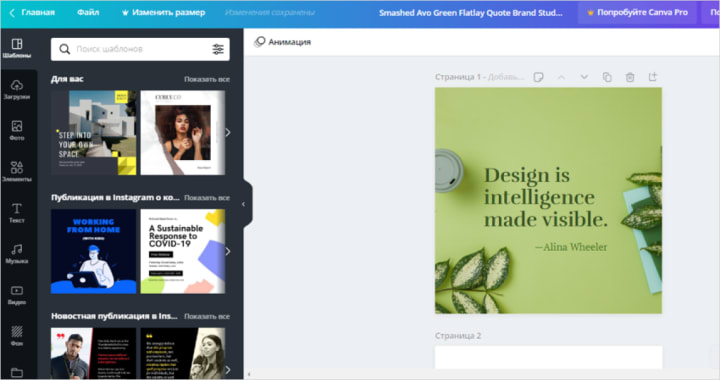Open the Шаблоны templates sidebar tab
720x380 pixels.
[17, 48]
